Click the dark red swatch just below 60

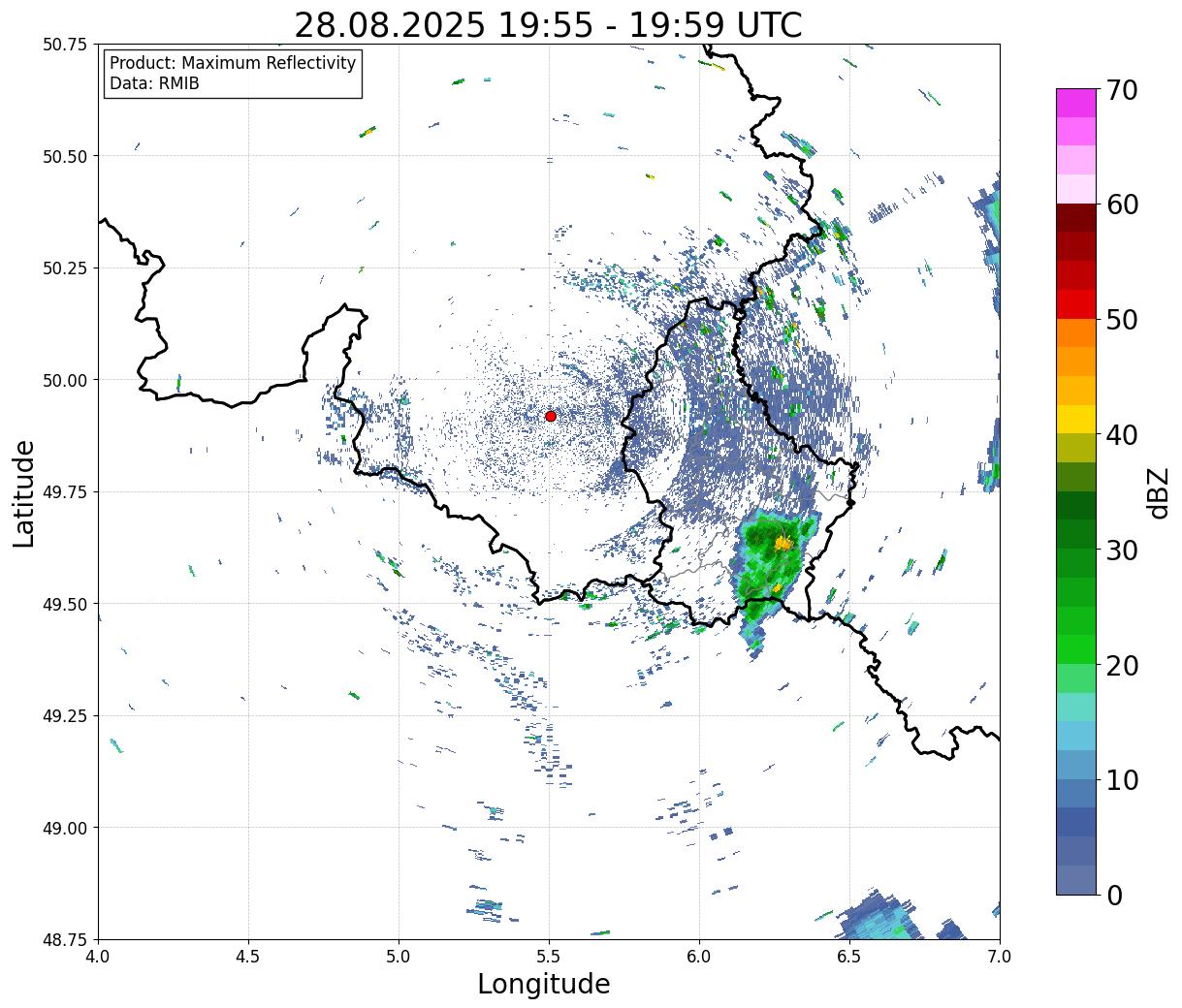1076,217
